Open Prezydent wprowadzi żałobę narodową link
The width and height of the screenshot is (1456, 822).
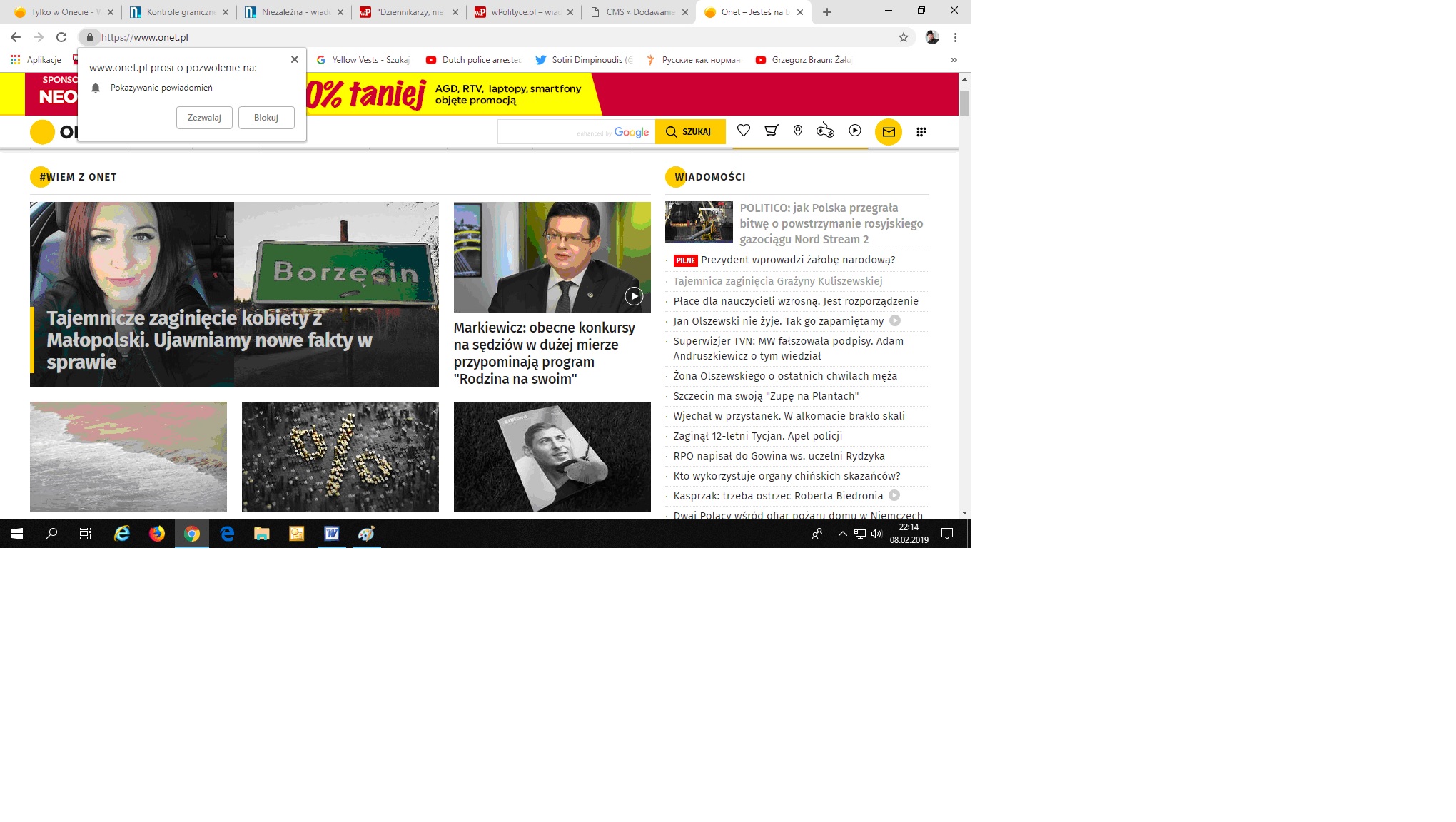[797, 260]
